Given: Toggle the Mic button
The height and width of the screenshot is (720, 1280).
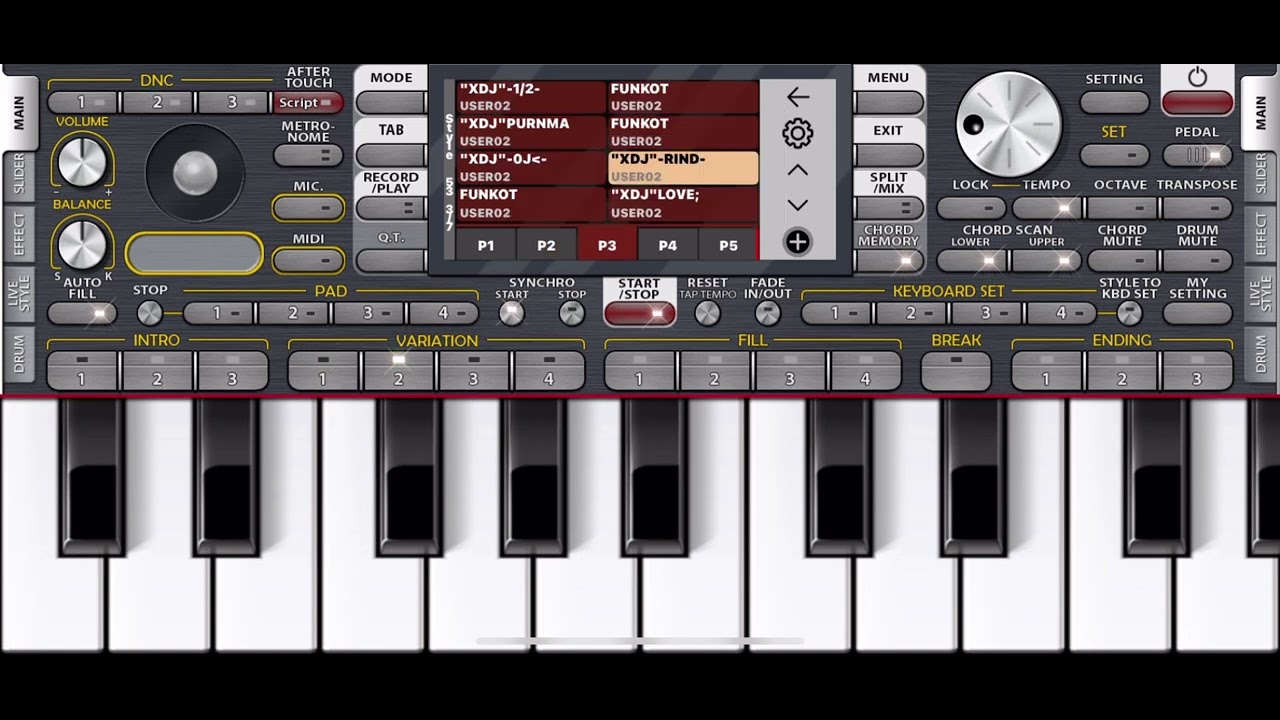Looking at the screenshot, I should point(308,208).
